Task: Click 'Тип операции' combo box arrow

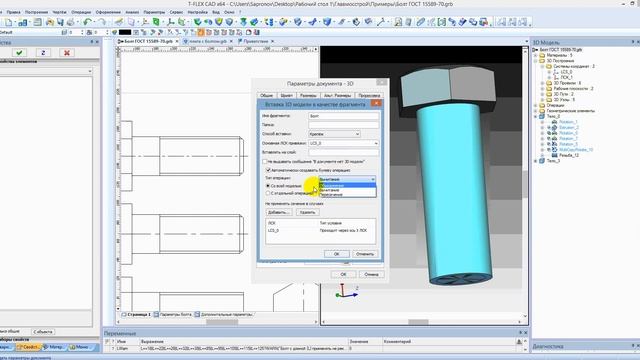Action: pyautogui.click(x=373, y=179)
